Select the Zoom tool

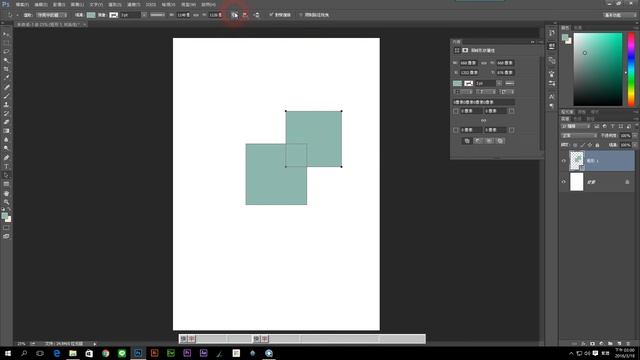6,202
